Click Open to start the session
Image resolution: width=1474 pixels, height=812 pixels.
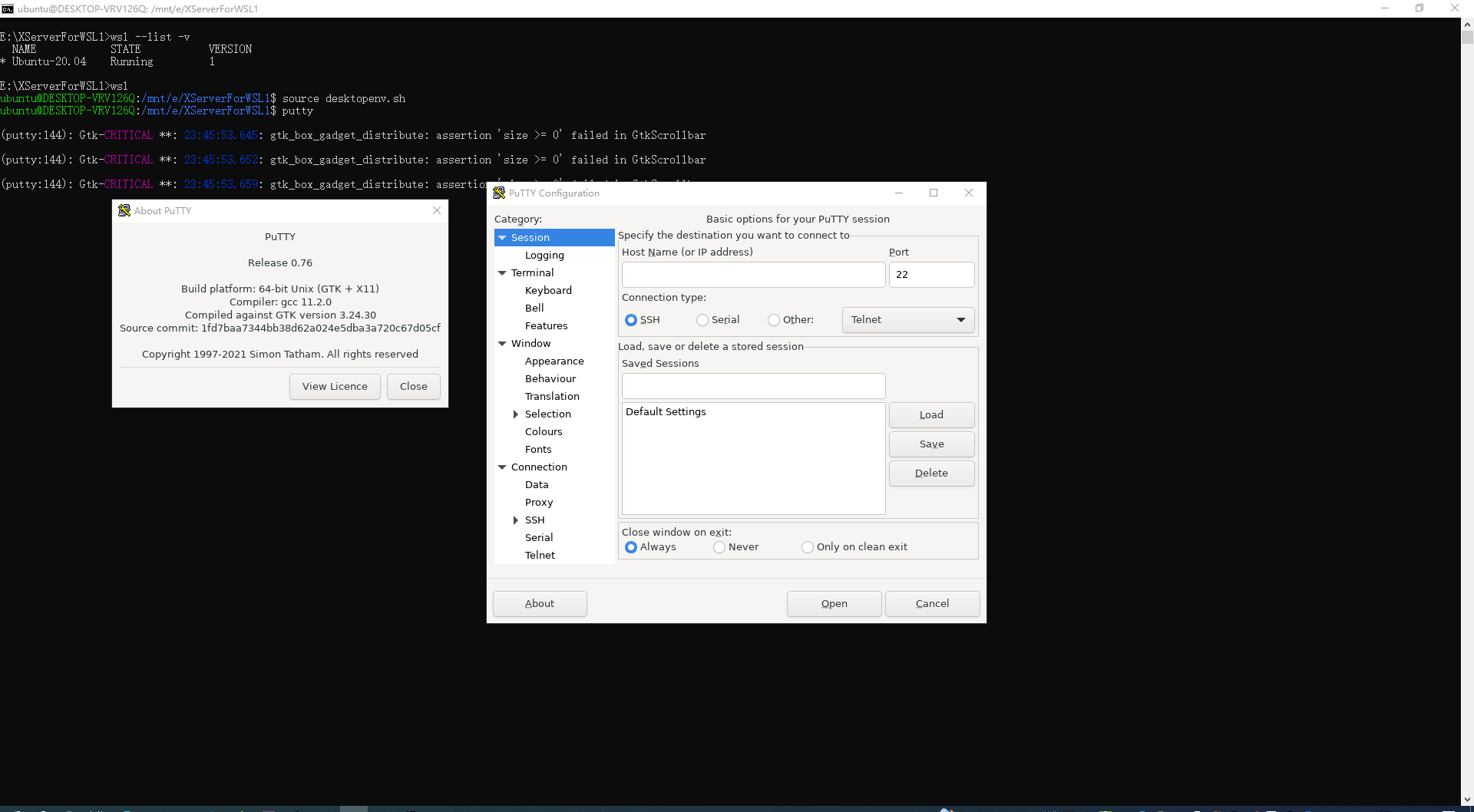pyautogui.click(x=834, y=604)
